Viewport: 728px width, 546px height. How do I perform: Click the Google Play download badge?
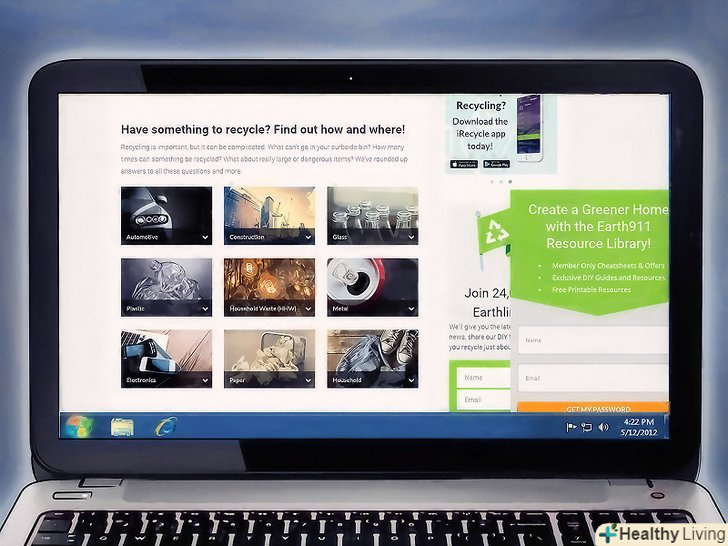(496, 164)
